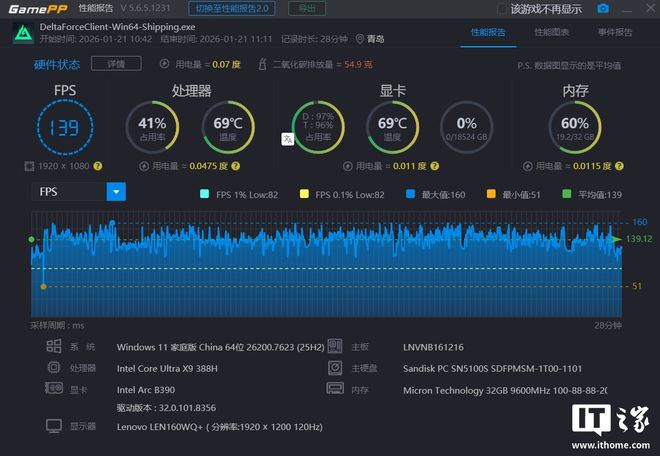Click the graphics card power usage icon
The image size is (660, 456).
(348, 166)
